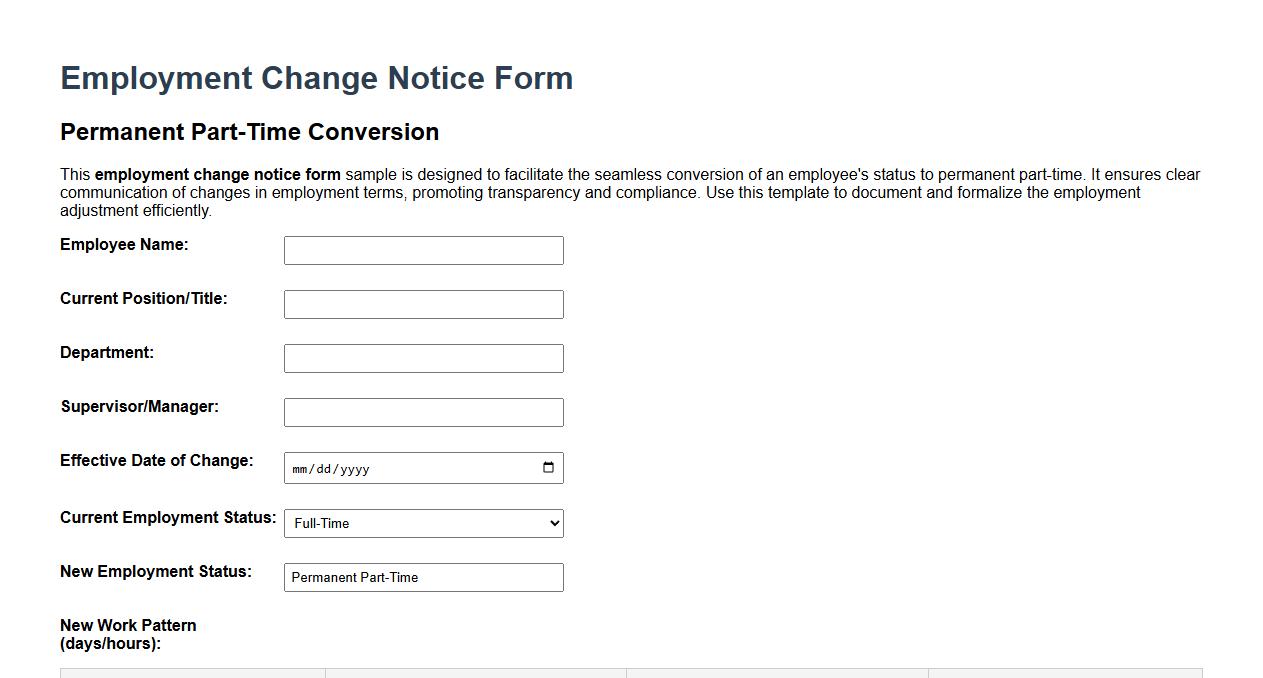
Task: Click the Department text field
Action: coord(423,357)
